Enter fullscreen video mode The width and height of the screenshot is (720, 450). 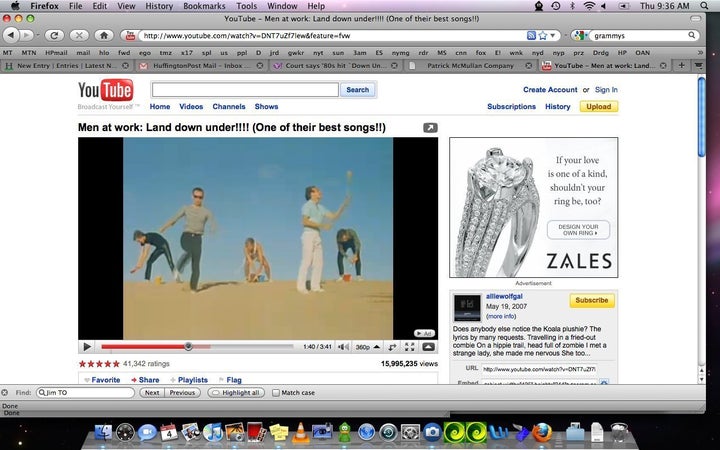pyautogui.click(x=410, y=347)
